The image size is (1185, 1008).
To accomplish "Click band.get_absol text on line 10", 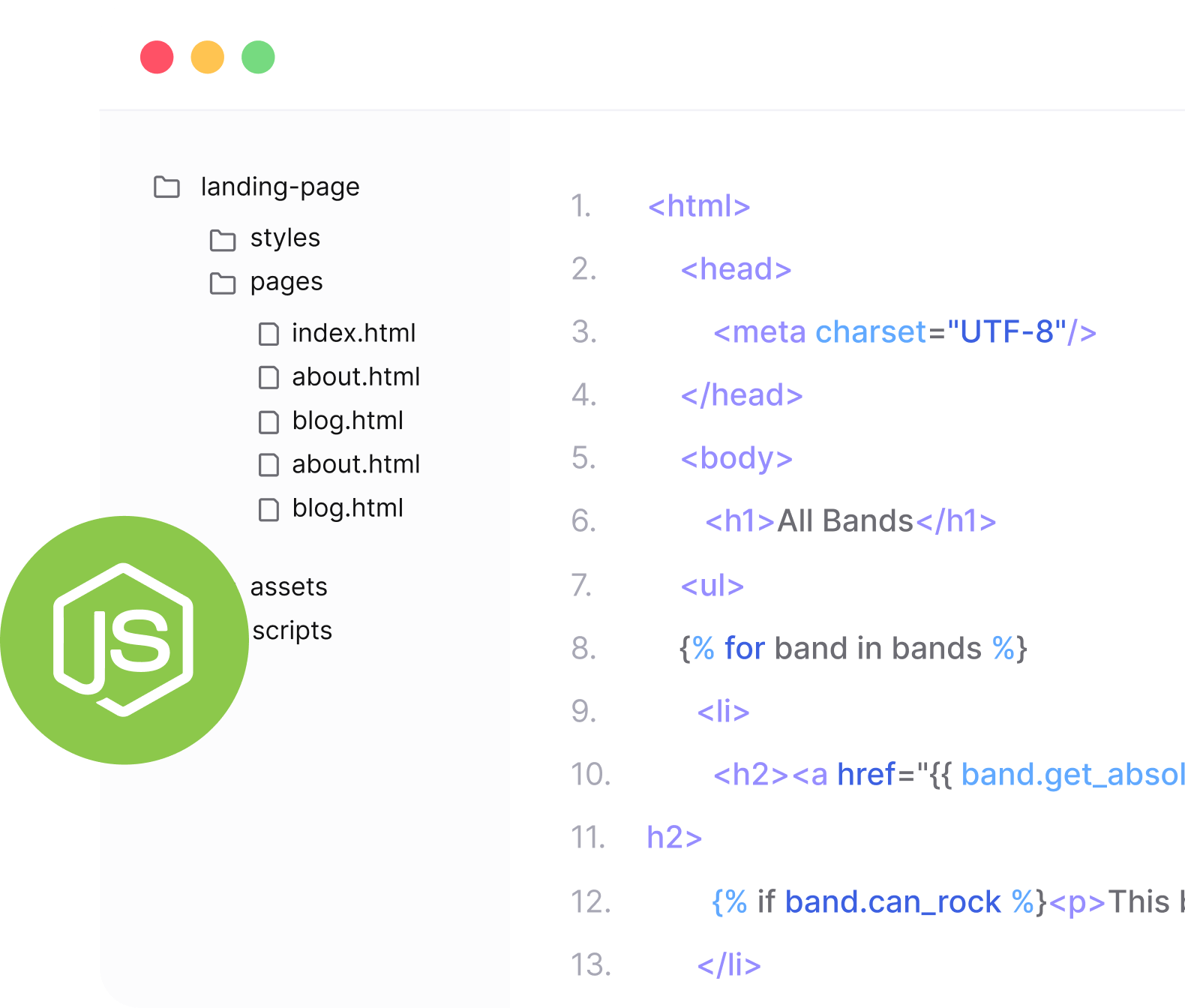I will pyautogui.click(x=1072, y=775).
